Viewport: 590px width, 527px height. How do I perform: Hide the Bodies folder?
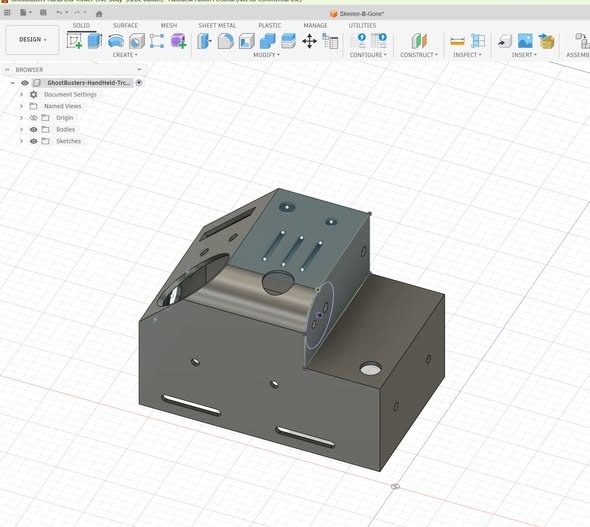tap(33, 129)
